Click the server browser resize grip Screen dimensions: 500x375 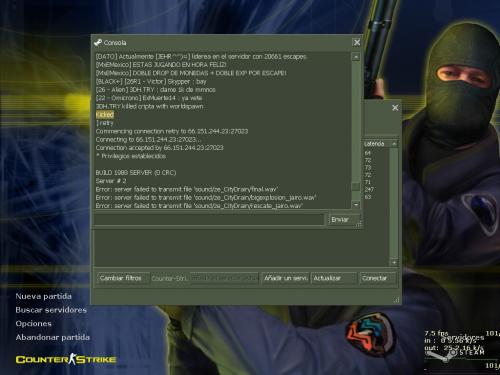coord(396,300)
